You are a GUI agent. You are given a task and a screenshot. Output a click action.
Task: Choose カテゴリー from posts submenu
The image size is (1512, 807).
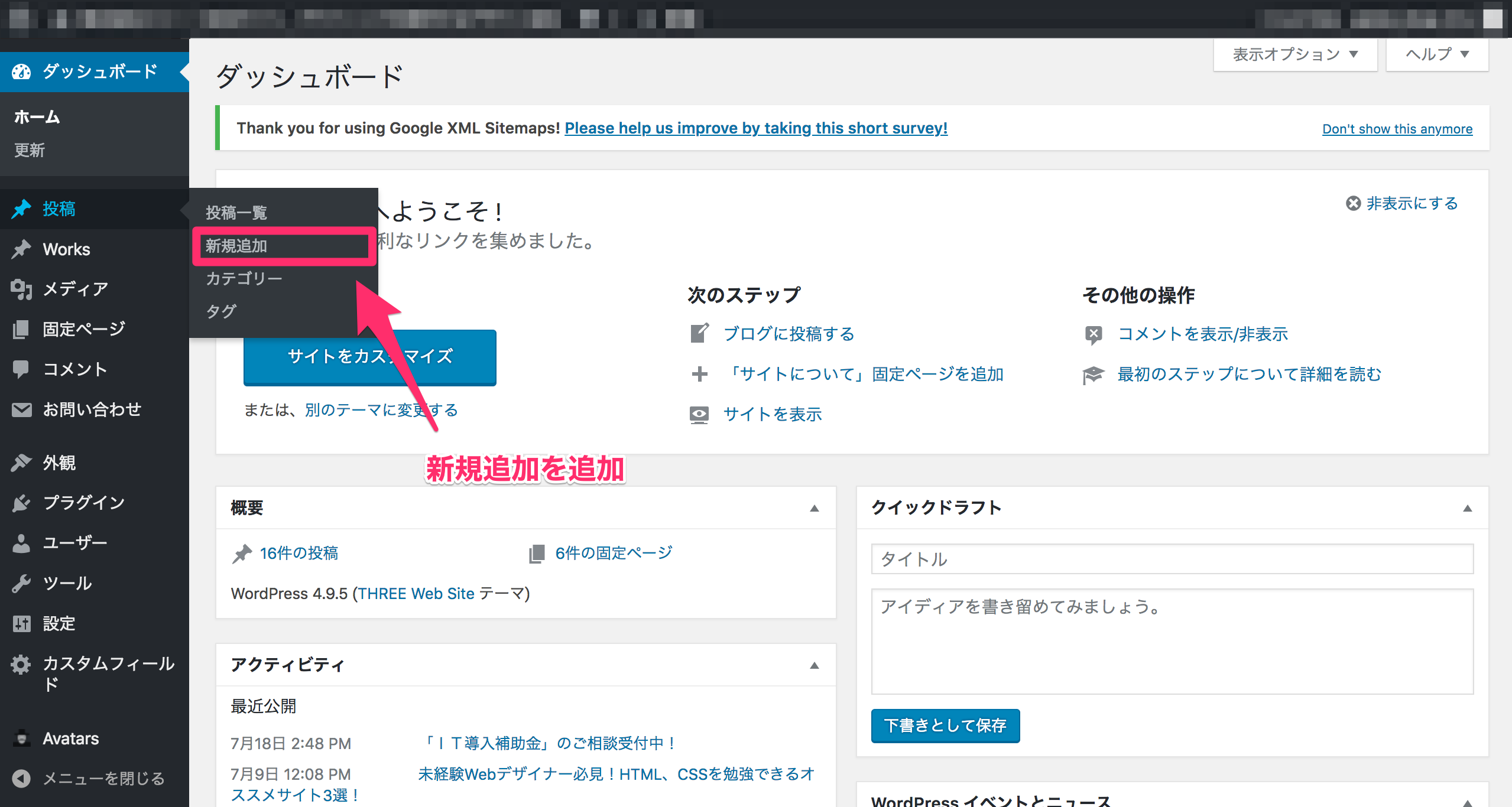[x=244, y=278]
